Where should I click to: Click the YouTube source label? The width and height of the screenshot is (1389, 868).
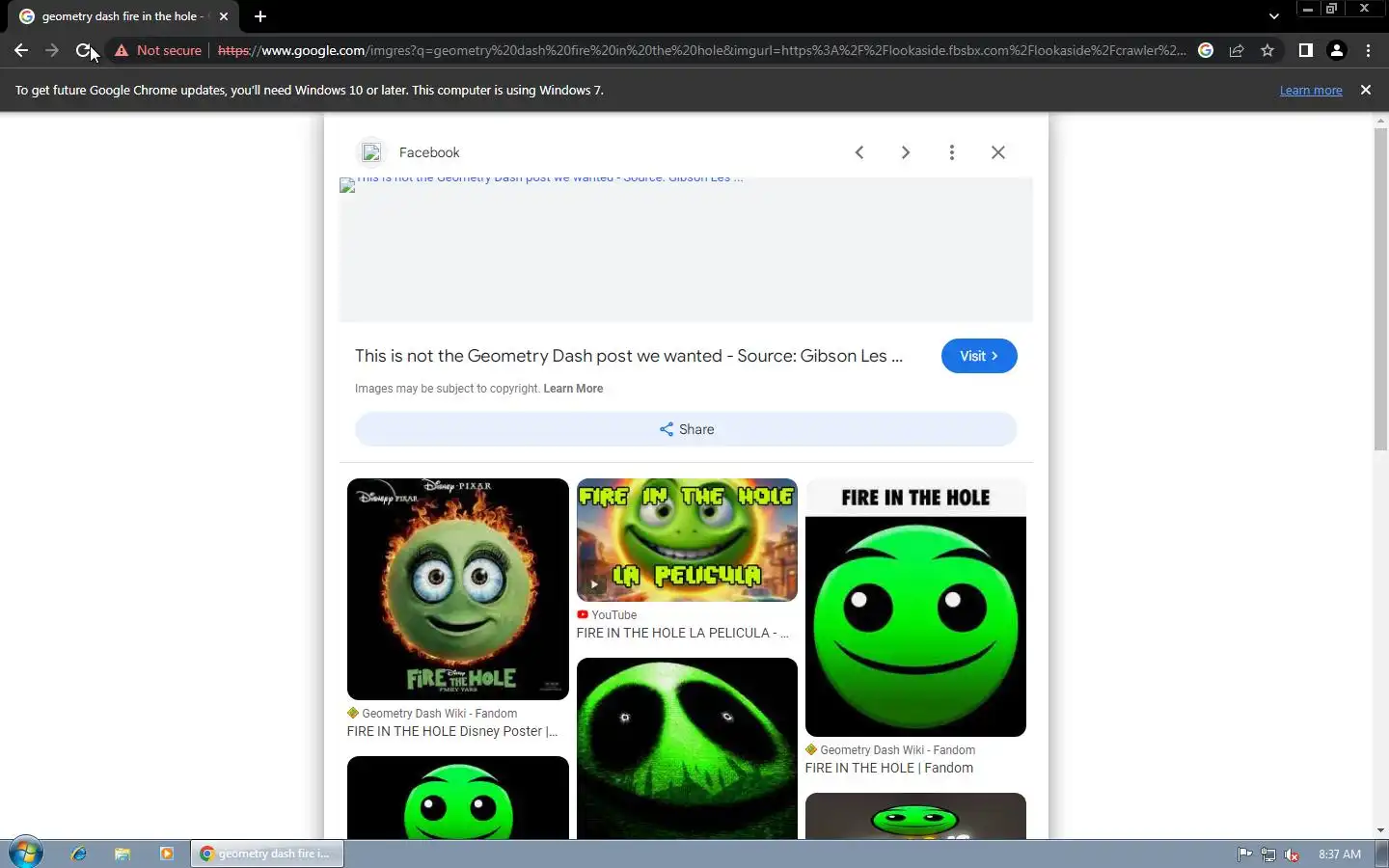point(607,614)
